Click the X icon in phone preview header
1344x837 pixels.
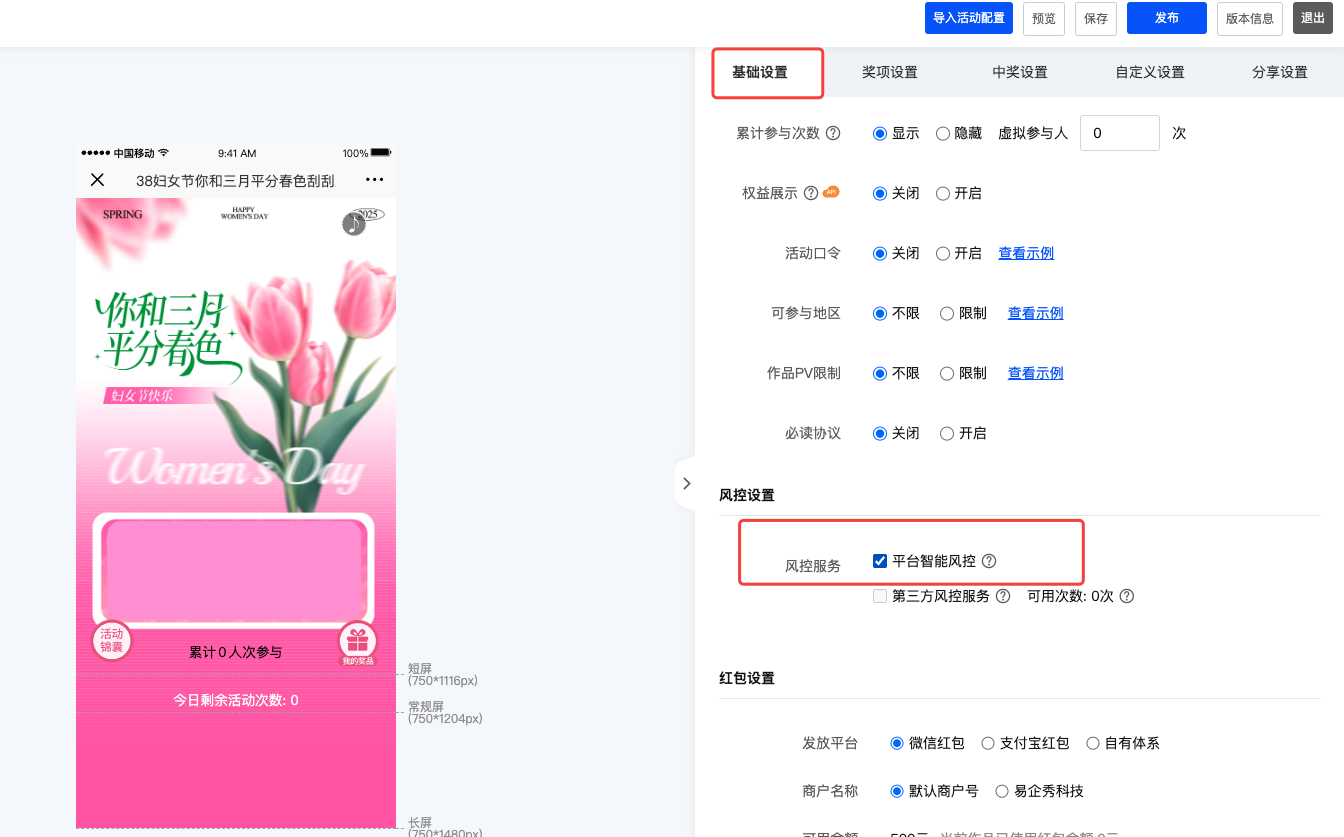[x=97, y=180]
